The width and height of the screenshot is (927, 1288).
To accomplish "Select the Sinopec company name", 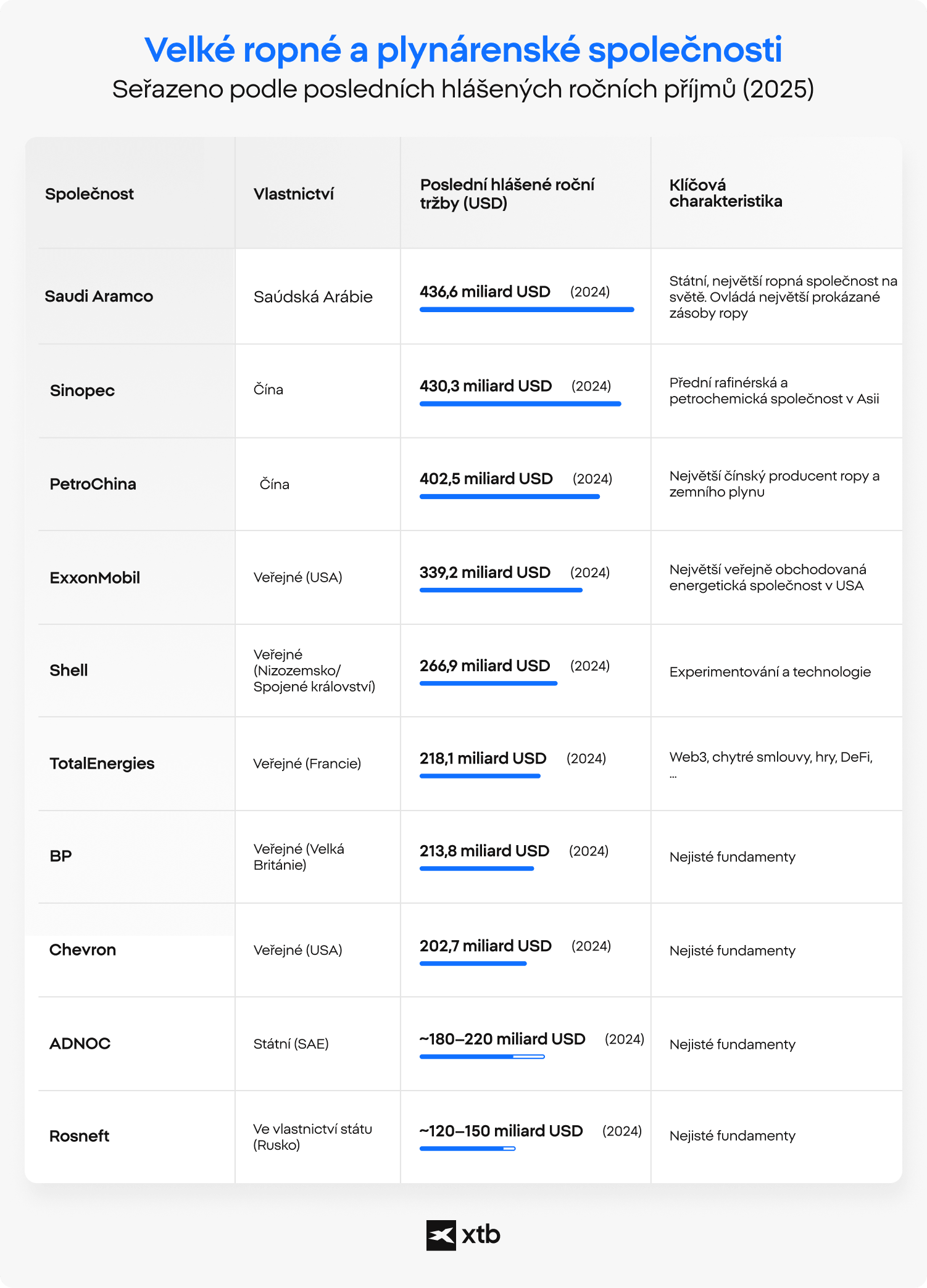I will pos(82,390).
